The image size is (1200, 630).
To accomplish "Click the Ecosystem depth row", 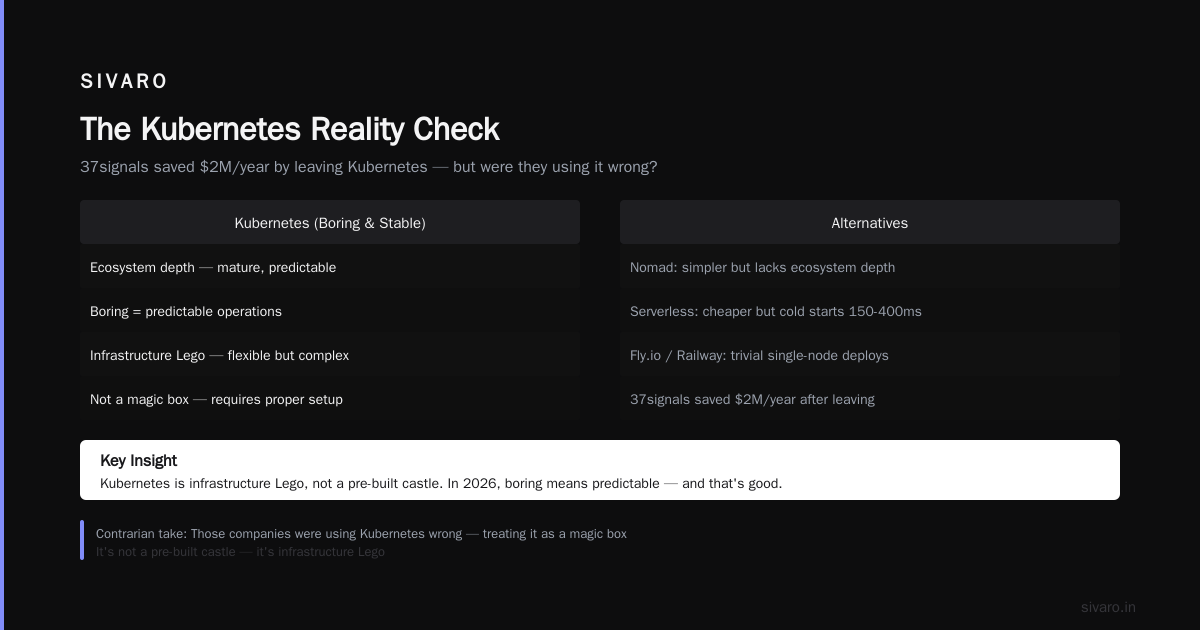I will point(330,268).
